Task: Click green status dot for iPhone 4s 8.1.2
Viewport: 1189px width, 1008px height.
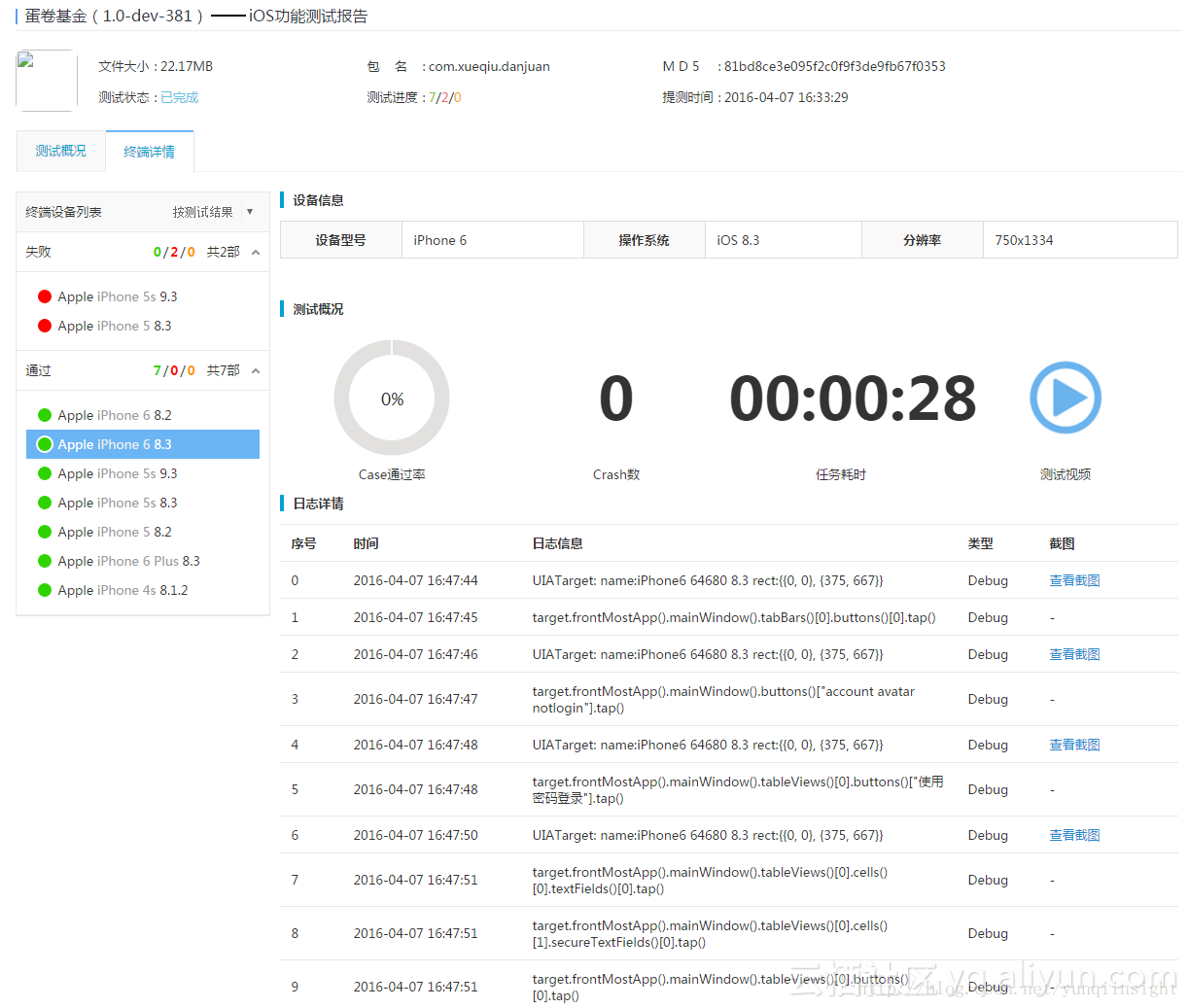Action: (45, 590)
